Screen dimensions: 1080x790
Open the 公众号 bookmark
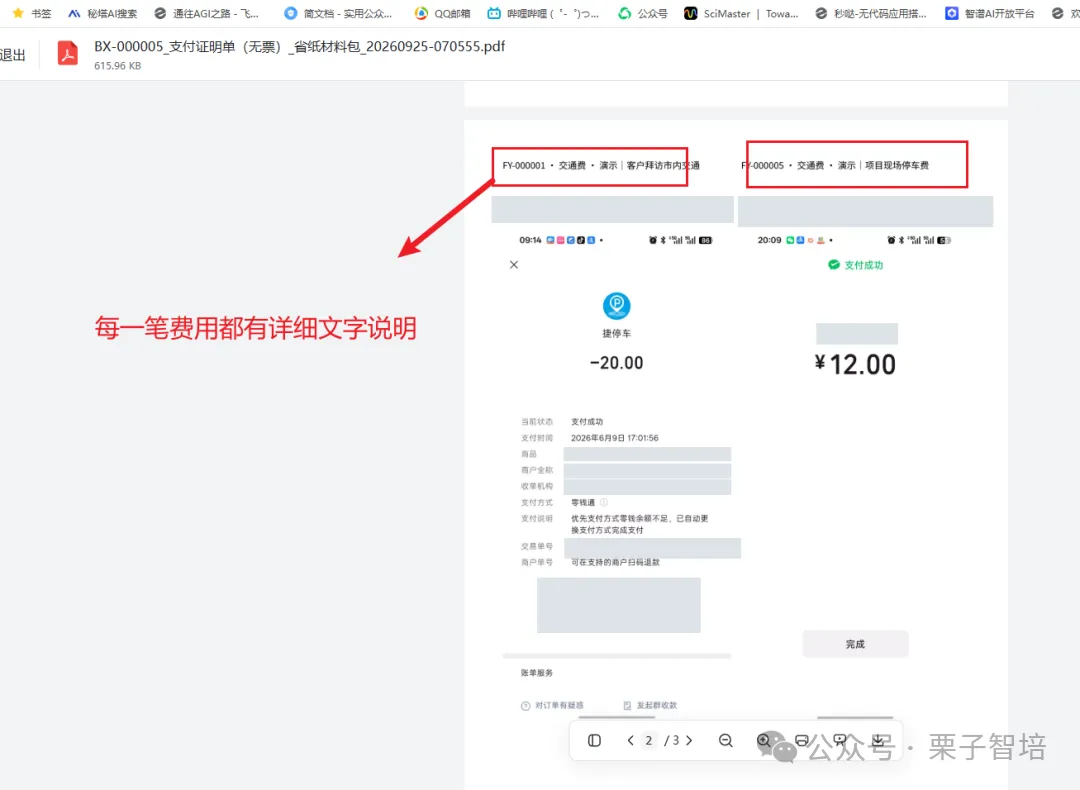[x=642, y=13]
